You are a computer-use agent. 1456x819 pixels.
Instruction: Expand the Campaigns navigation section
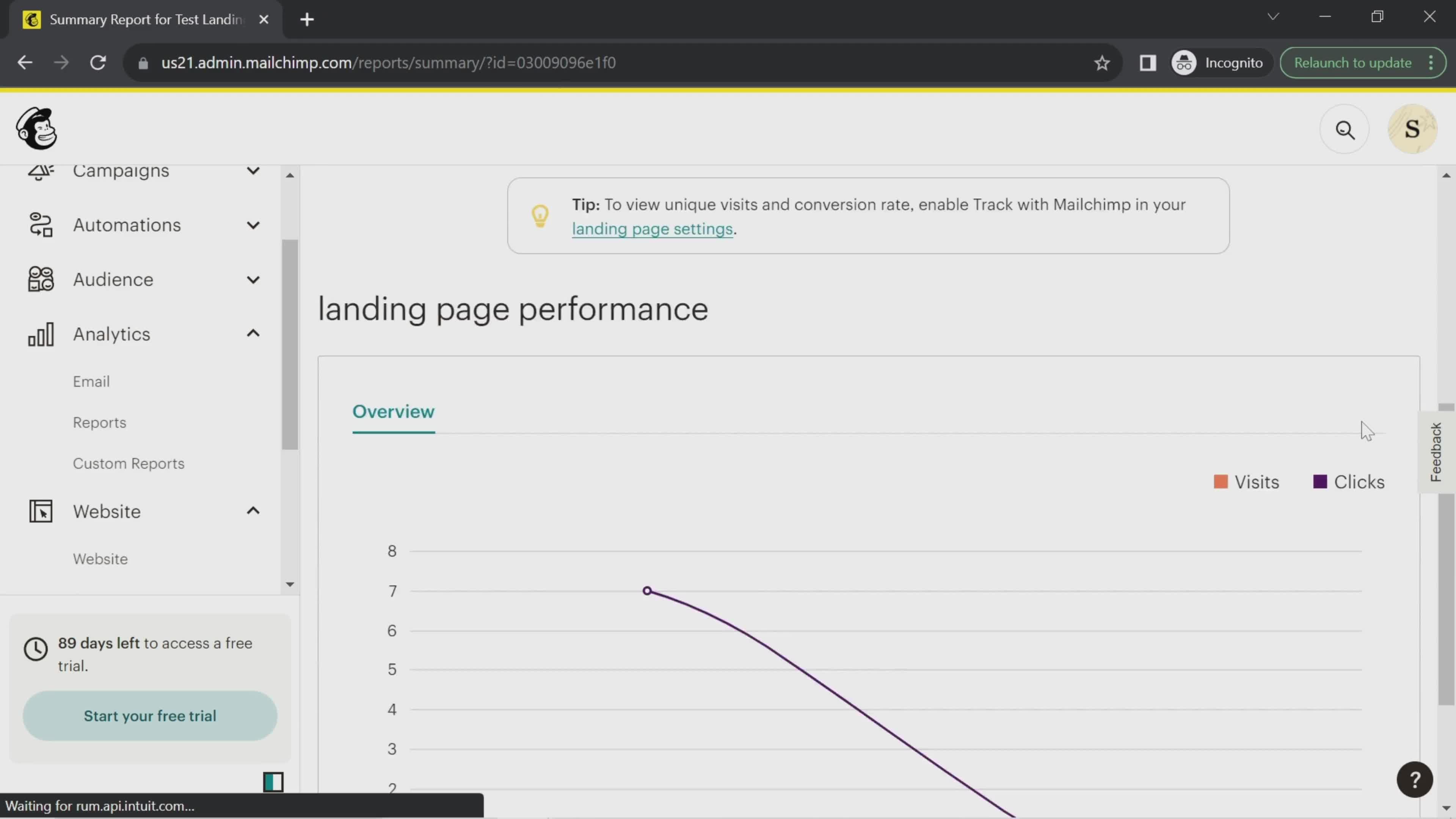point(253,170)
